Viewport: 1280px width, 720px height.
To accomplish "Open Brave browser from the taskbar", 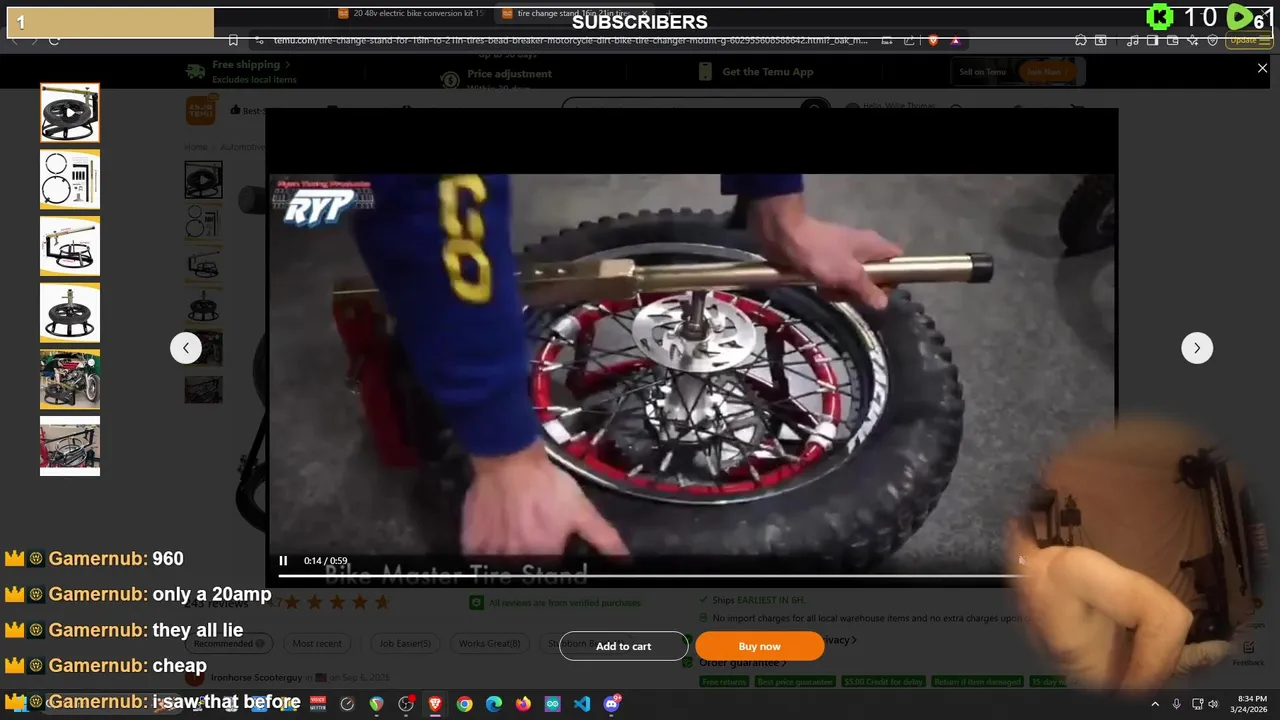I will (x=435, y=704).
